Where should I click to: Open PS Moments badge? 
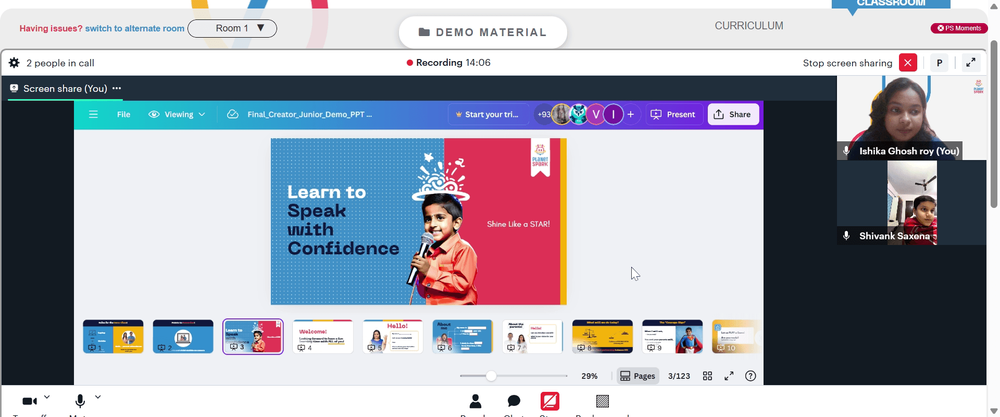point(959,28)
